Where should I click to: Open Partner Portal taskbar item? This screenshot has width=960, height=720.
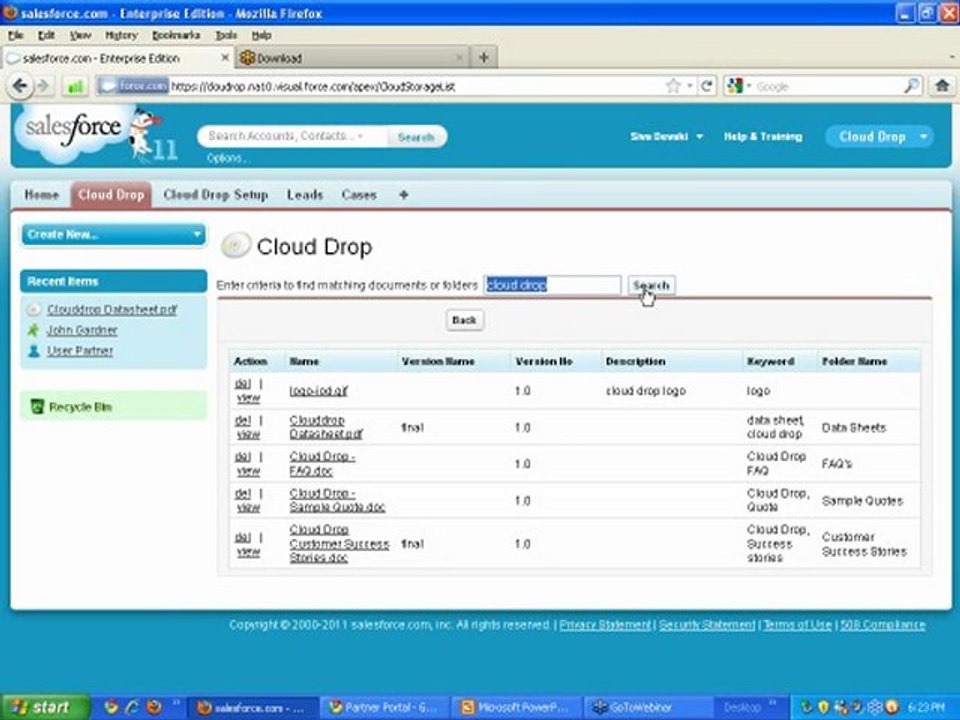[384, 708]
